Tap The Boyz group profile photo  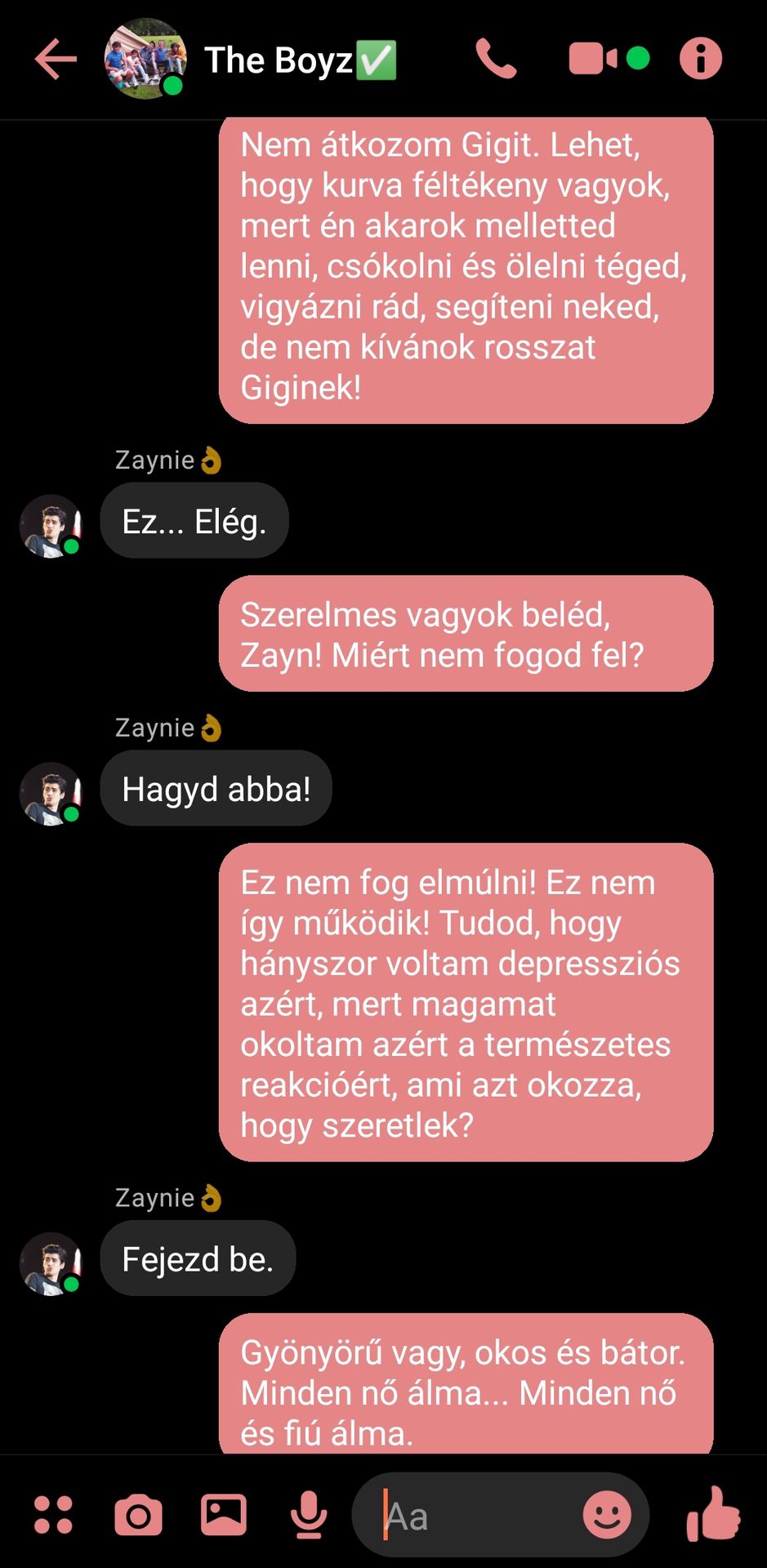[145, 59]
